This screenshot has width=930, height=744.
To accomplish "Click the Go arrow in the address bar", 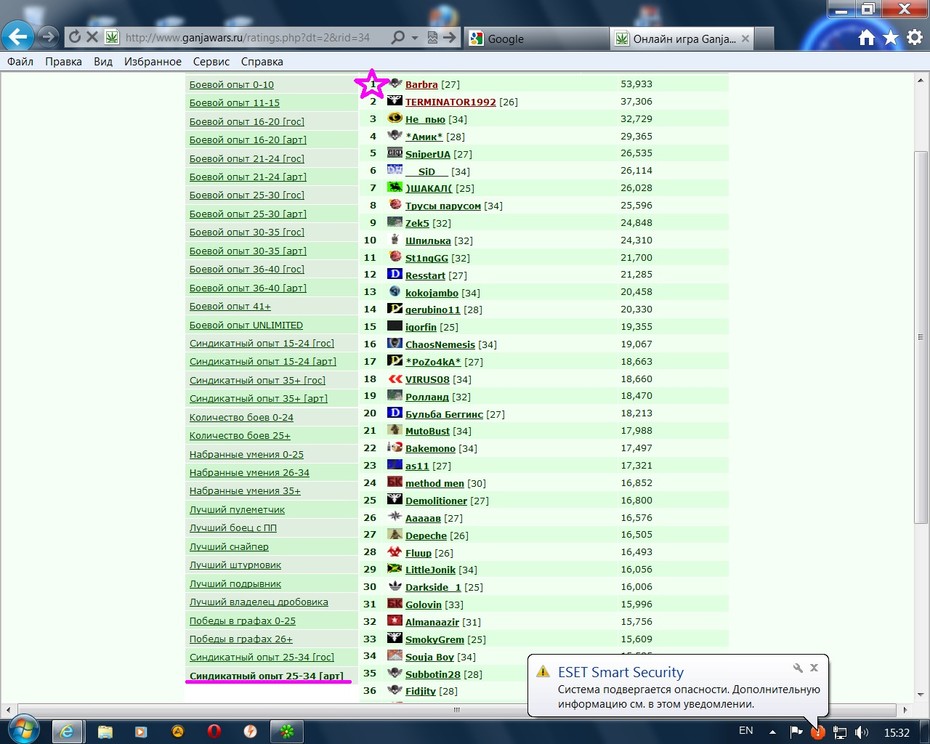I will [x=450, y=37].
